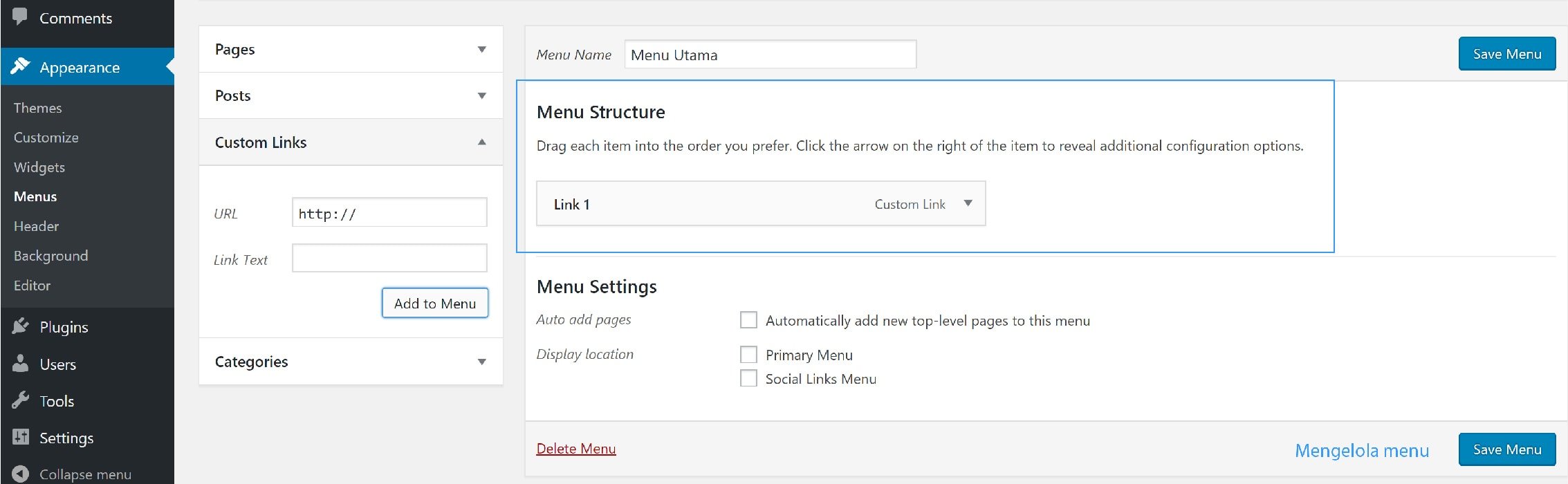The height and width of the screenshot is (484, 1568).
Task: Expand Link 1 item configuration arrow
Action: click(968, 203)
